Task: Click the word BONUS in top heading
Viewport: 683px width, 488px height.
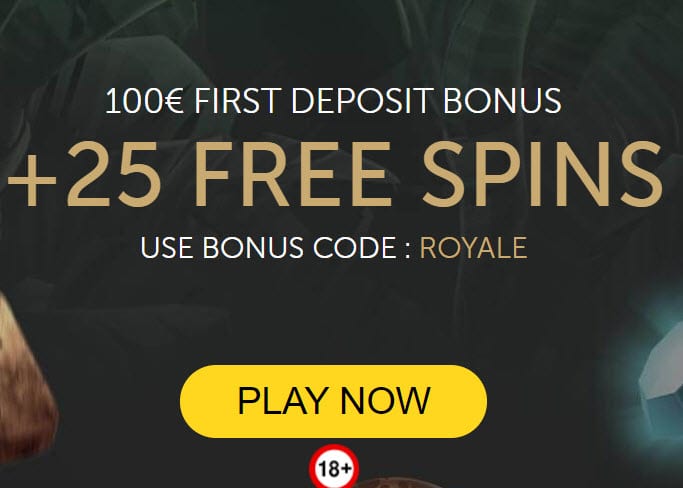Action: pos(502,101)
